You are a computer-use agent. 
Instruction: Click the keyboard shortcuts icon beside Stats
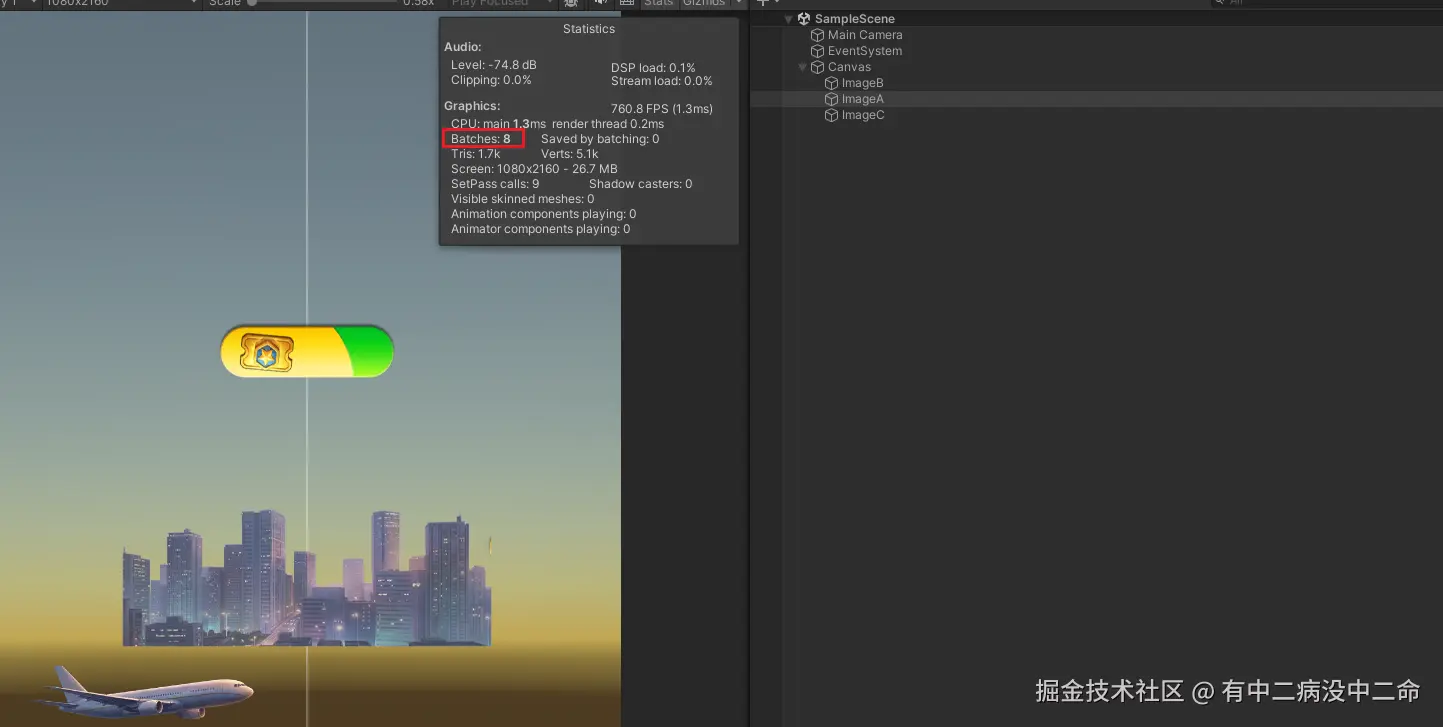(x=627, y=3)
